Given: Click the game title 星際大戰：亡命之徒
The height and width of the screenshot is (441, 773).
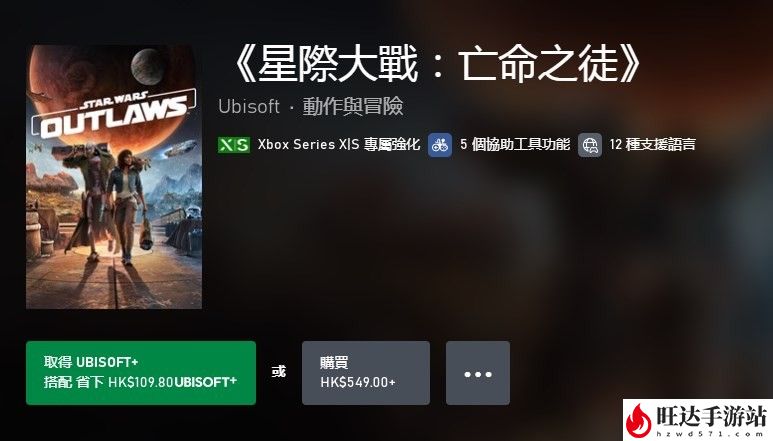Looking at the screenshot, I should (435, 64).
